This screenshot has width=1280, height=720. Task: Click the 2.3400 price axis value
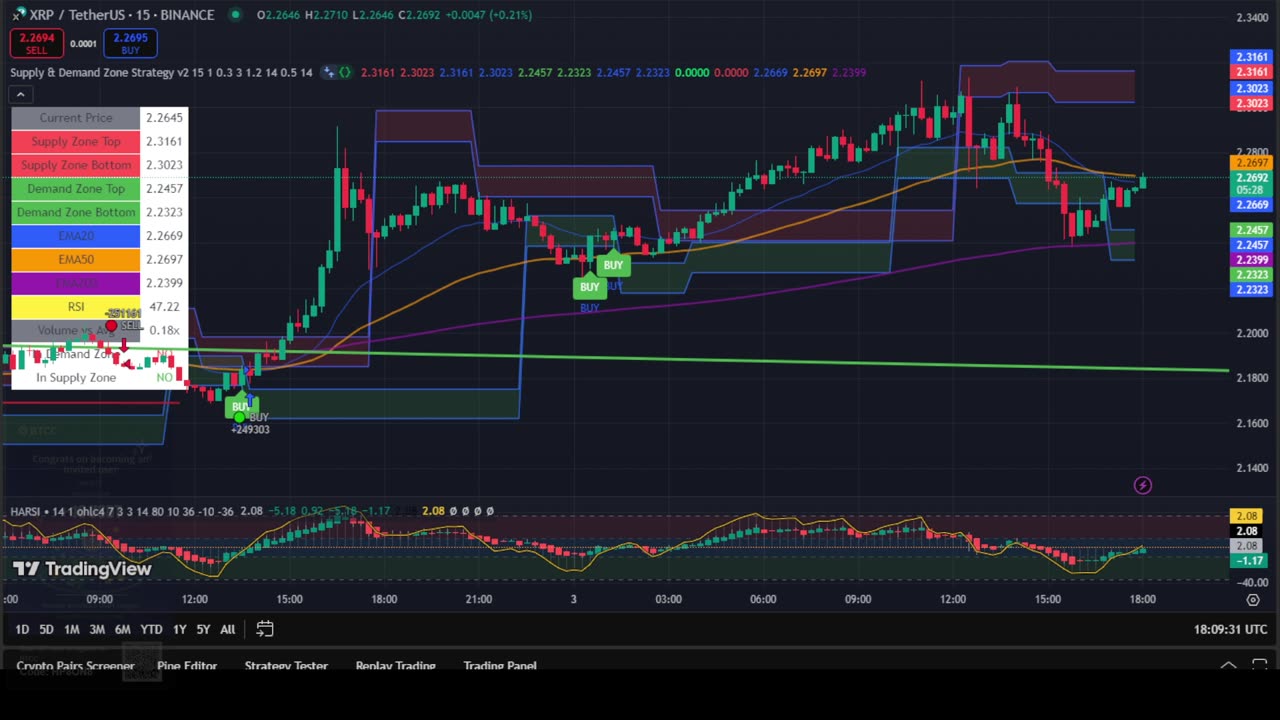[1252, 18]
